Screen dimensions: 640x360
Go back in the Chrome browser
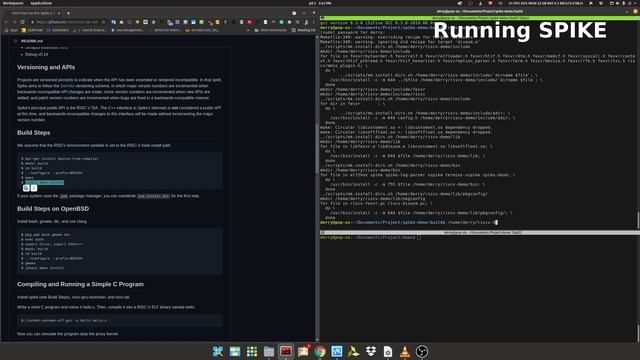[6, 22]
